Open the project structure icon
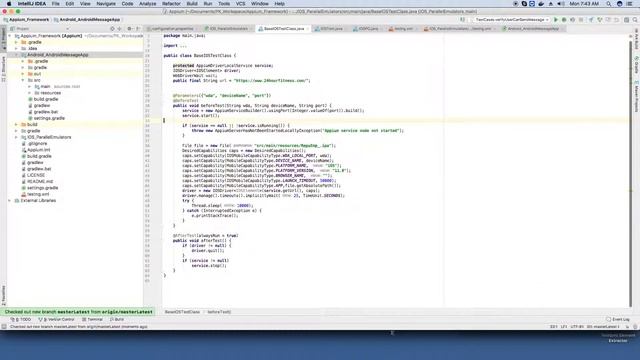This screenshot has width=640, height=360. pyautogui.click(x=626, y=20)
